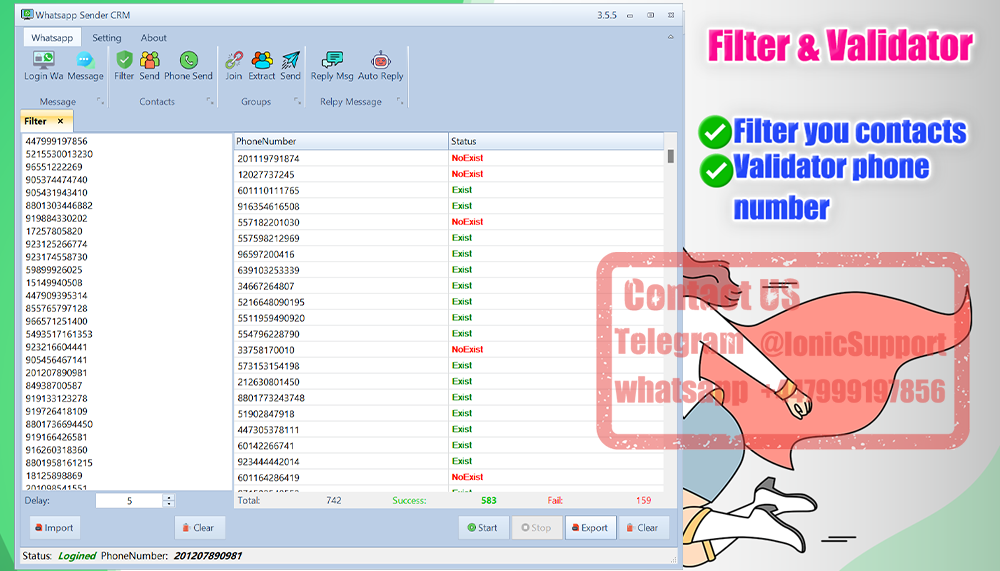Image resolution: width=1000 pixels, height=571 pixels.
Task: Select row with number 201119791874
Action: click(449, 158)
